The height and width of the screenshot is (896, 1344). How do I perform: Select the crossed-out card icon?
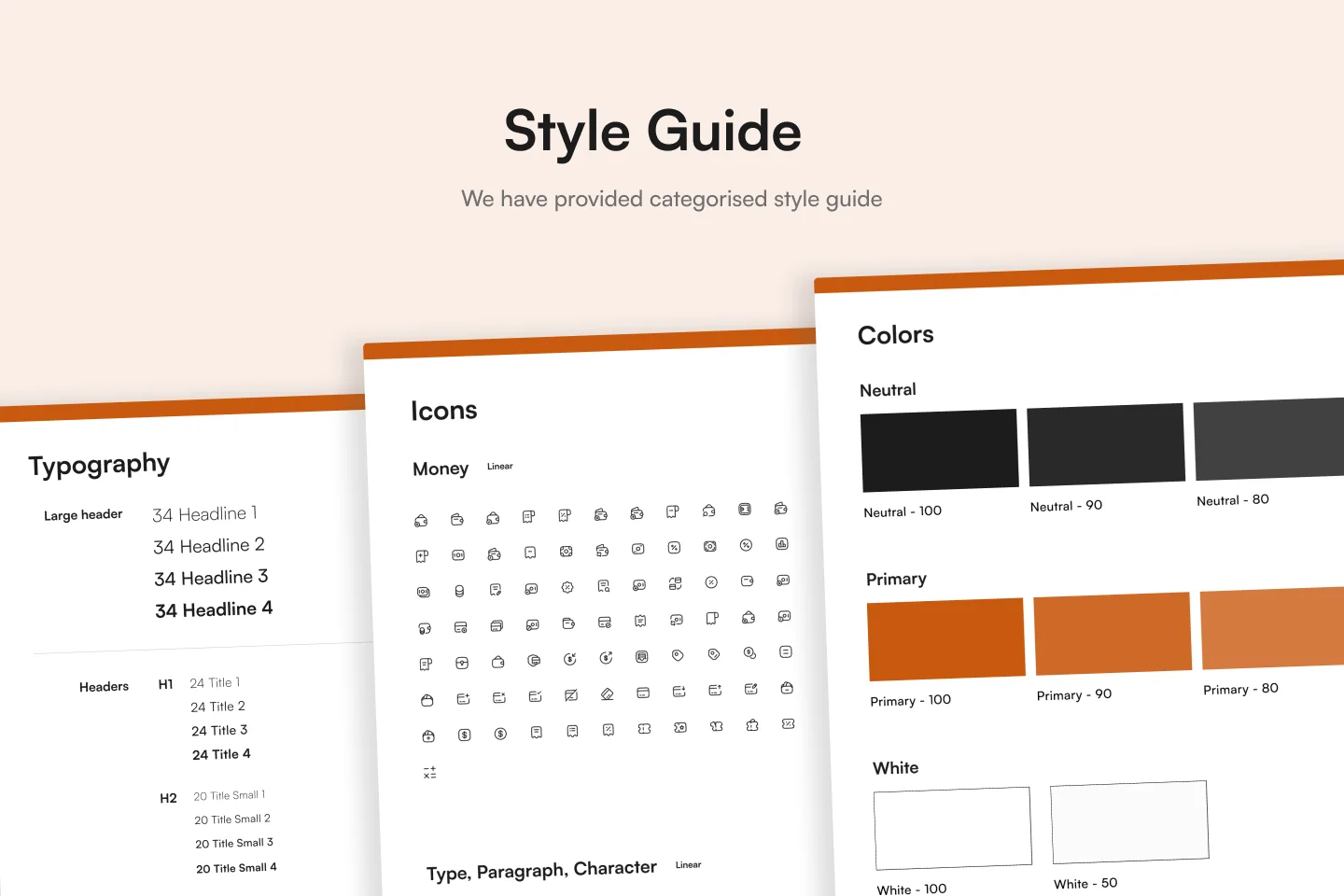[571, 695]
